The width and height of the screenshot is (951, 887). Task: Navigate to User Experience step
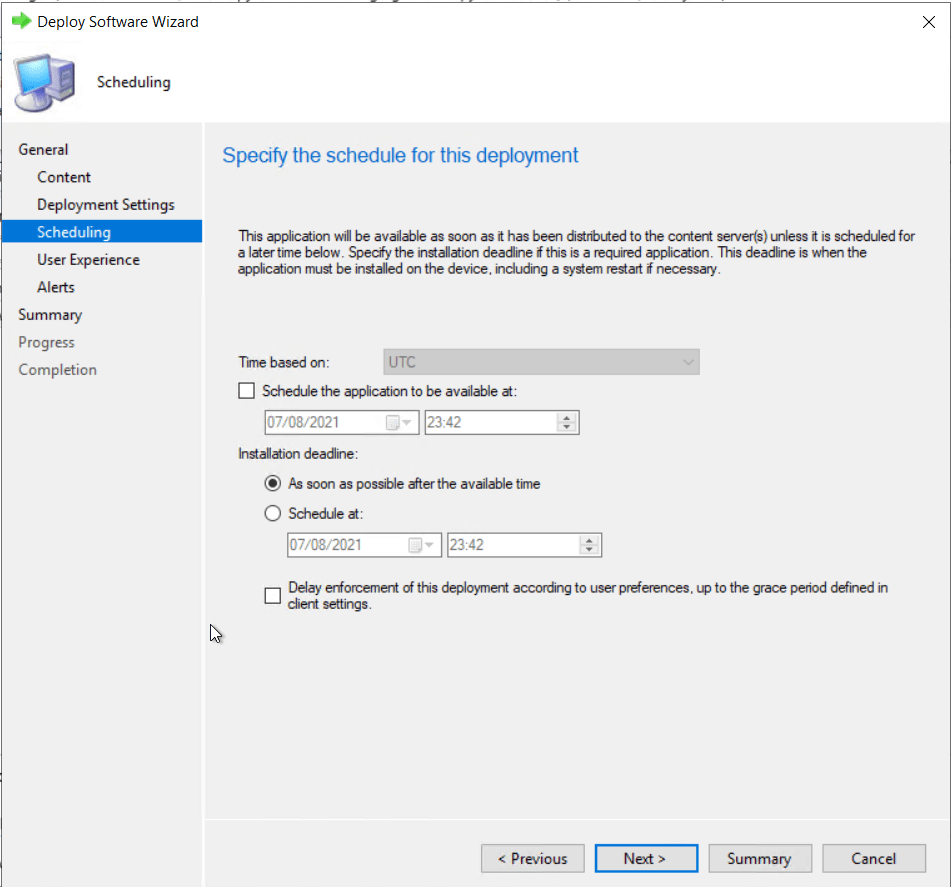88,260
